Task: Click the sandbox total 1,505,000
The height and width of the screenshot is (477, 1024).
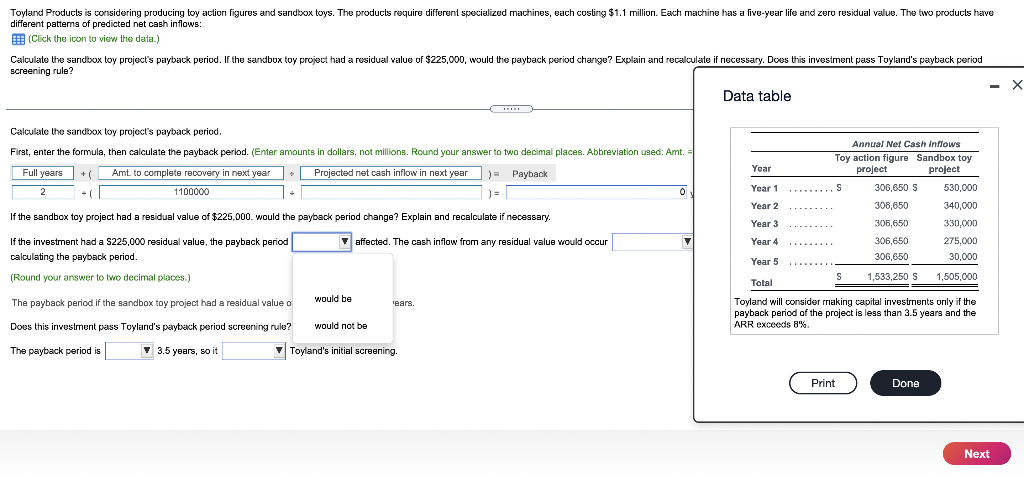Action: coord(957,276)
